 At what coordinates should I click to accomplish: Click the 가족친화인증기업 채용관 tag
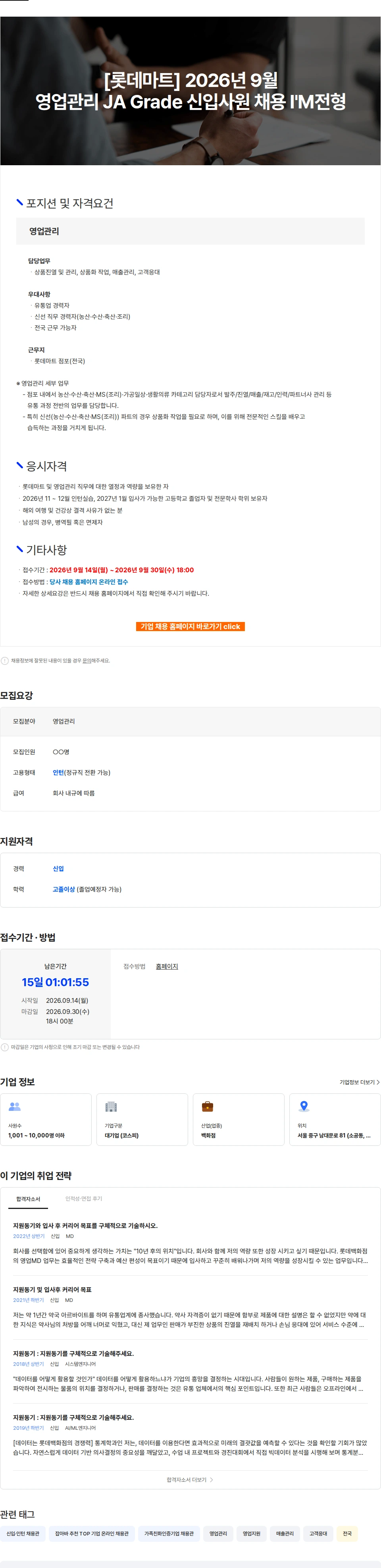click(169, 1533)
